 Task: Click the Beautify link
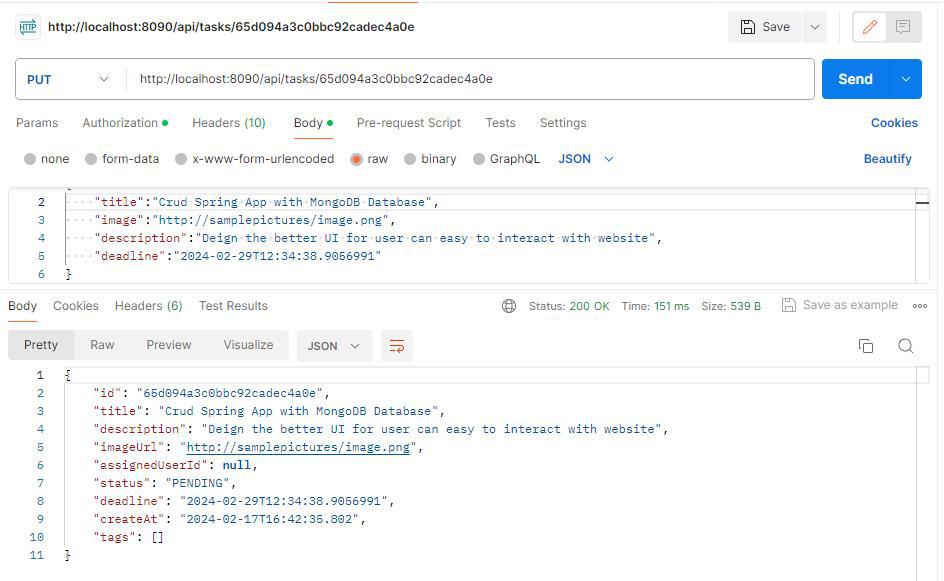pyautogui.click(x=887, y=159)
